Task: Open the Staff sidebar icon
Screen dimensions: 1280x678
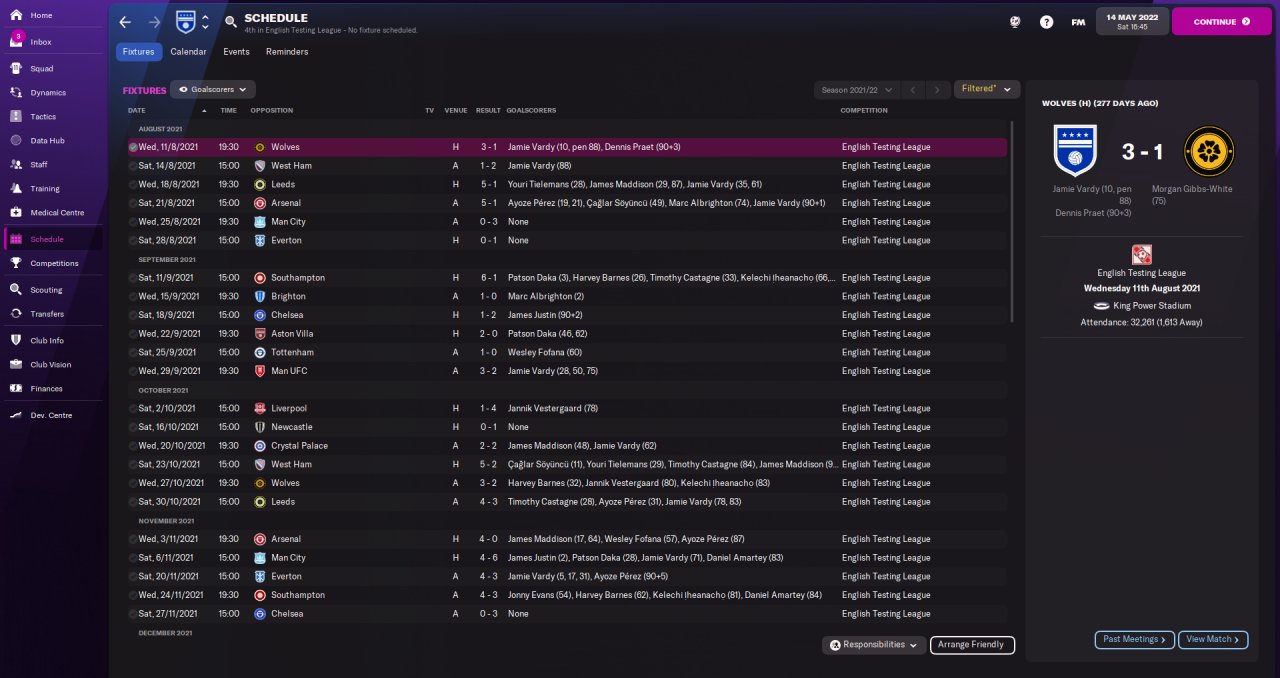Action: click(16, 165)
